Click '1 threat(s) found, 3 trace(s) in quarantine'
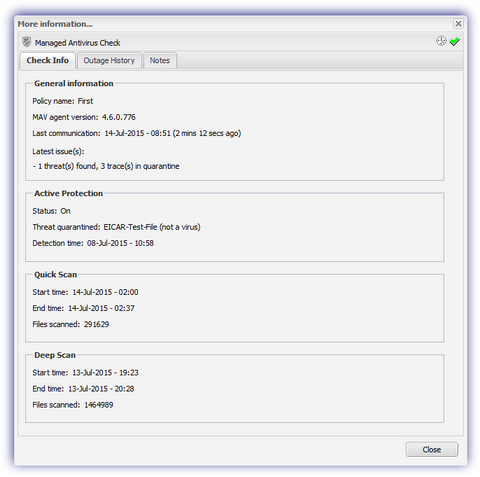Screen dimensions: 480x477 click(106, 166)
